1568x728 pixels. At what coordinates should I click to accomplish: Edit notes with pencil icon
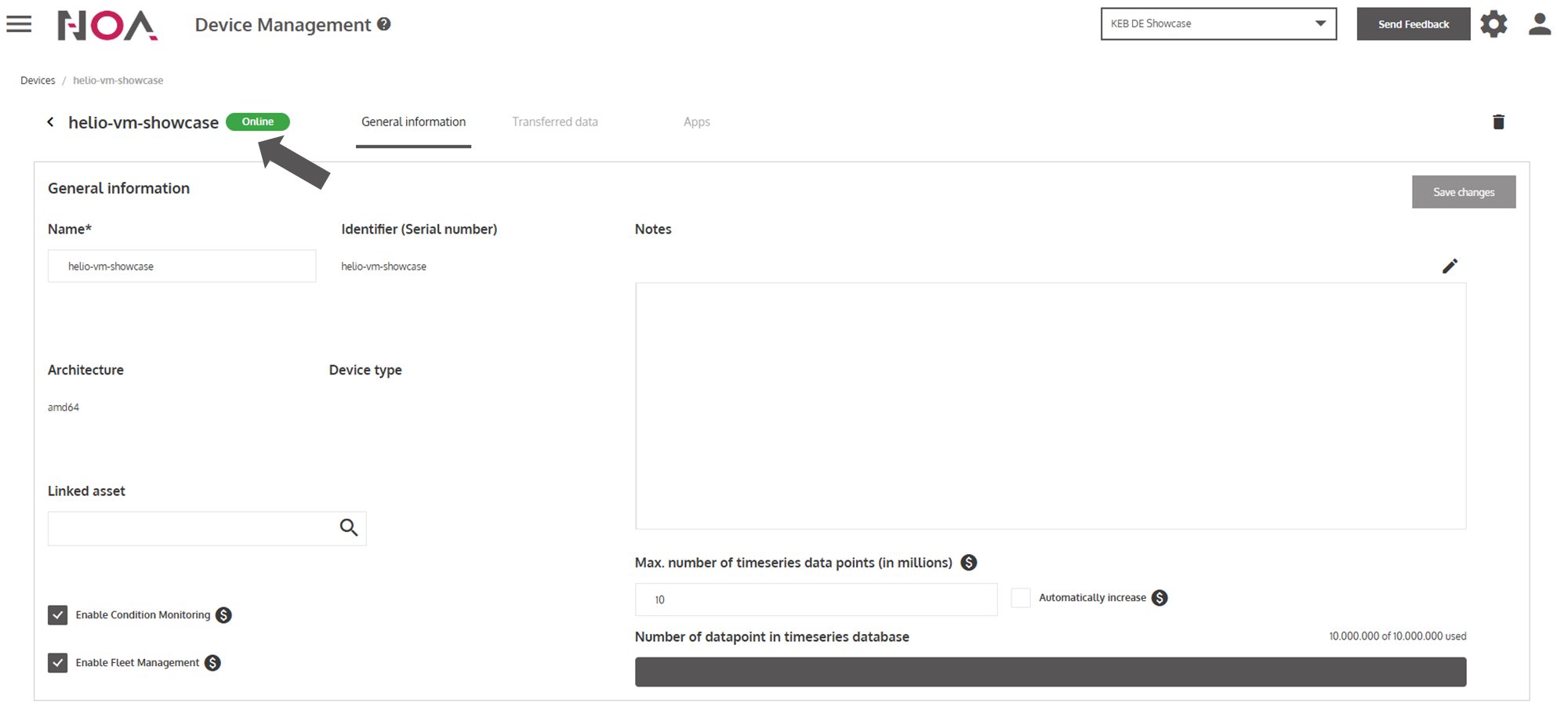pyautogui.click(x=1450, y=266)
